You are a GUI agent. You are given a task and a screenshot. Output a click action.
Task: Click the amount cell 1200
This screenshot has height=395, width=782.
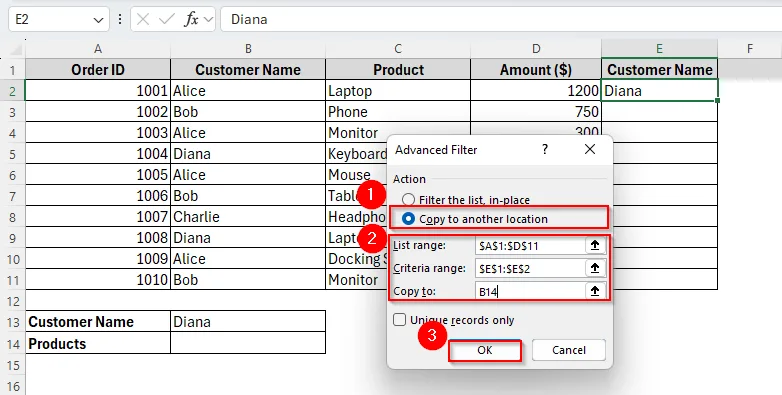point(536,91)
